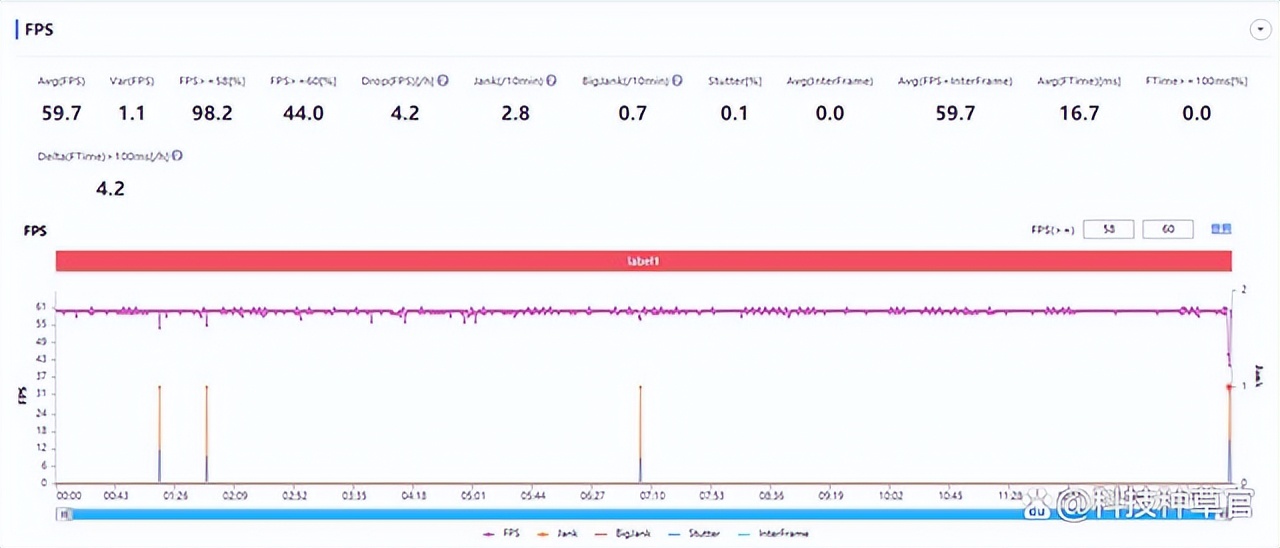Screen dimensions: 1280x548
Task: Hide the BigJank series via the legend
Action: pyautogui.click(x=630, y=533)
